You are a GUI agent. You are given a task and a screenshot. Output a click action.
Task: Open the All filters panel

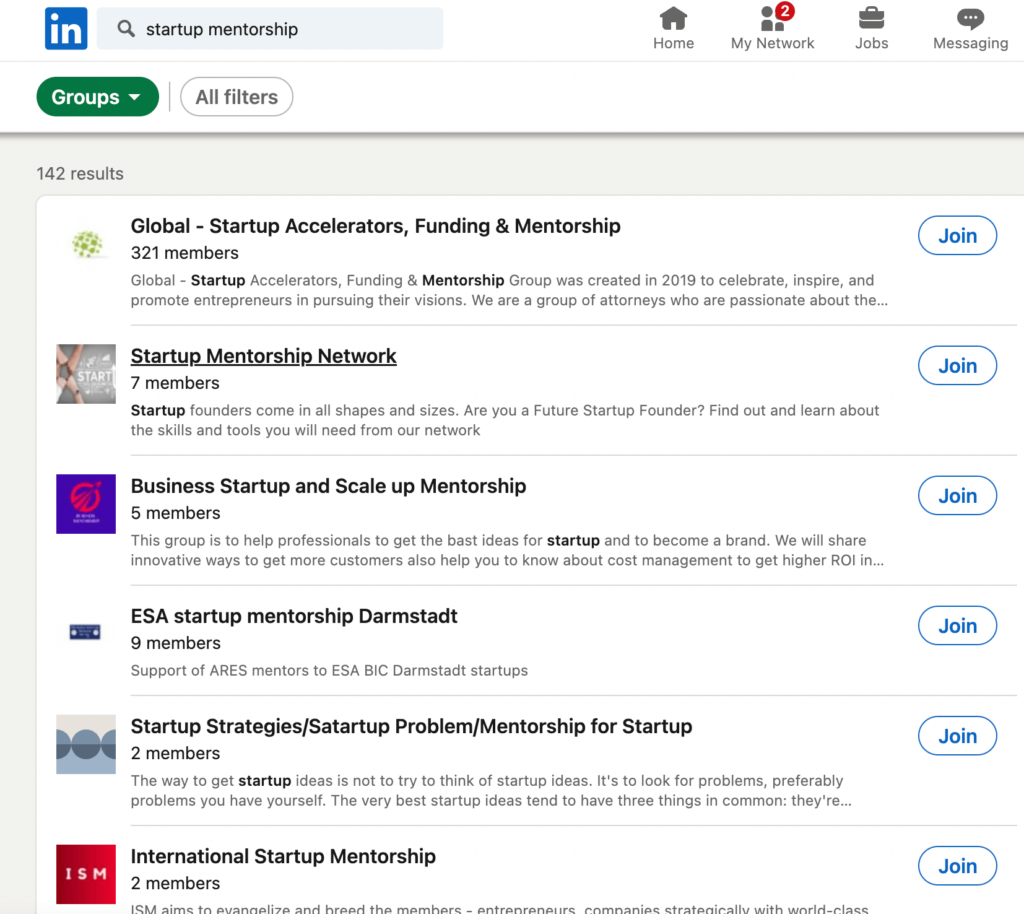(236, 96)
